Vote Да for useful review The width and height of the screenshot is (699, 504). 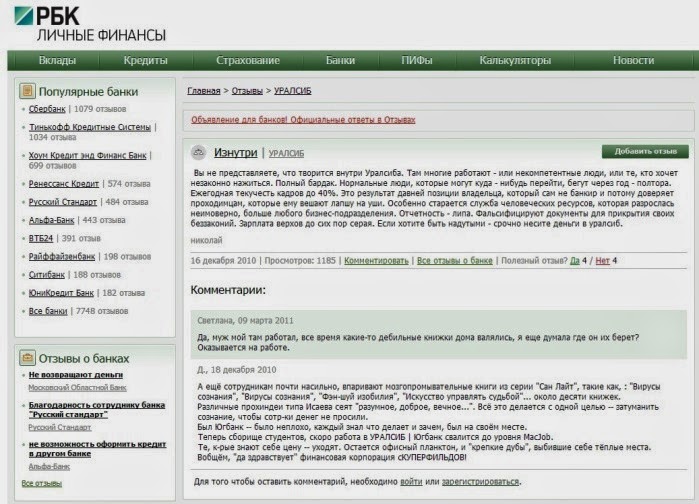click(x=575, y=261)
